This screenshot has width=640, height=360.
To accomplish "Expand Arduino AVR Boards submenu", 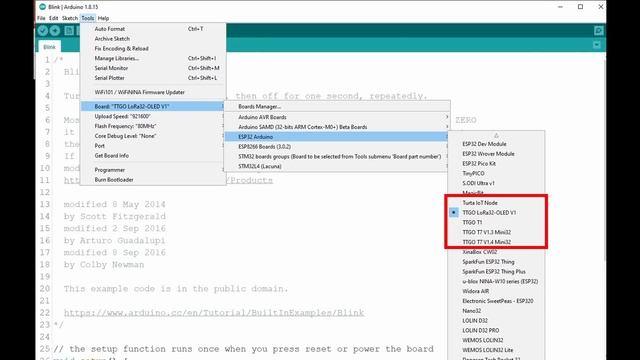I will 338,117.
